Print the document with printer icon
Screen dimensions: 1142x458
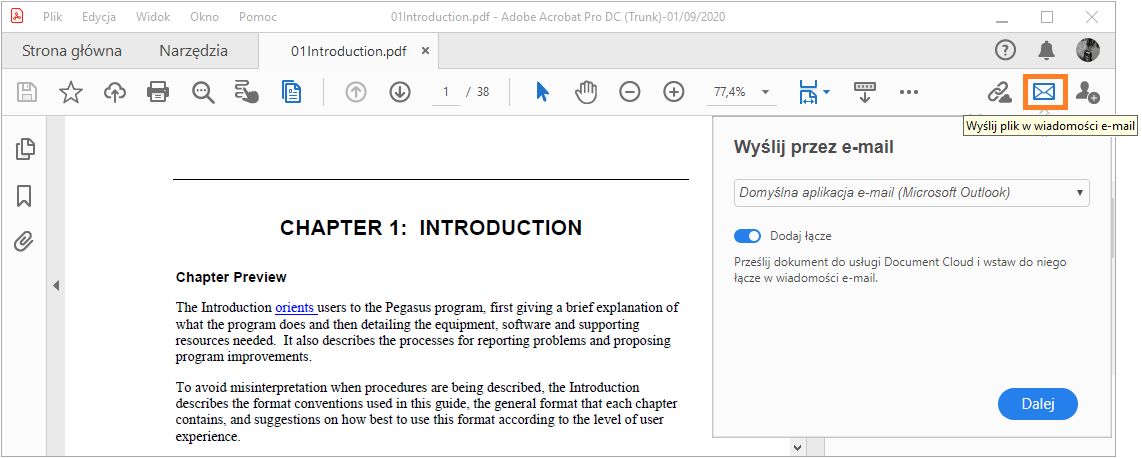[158, 92]
